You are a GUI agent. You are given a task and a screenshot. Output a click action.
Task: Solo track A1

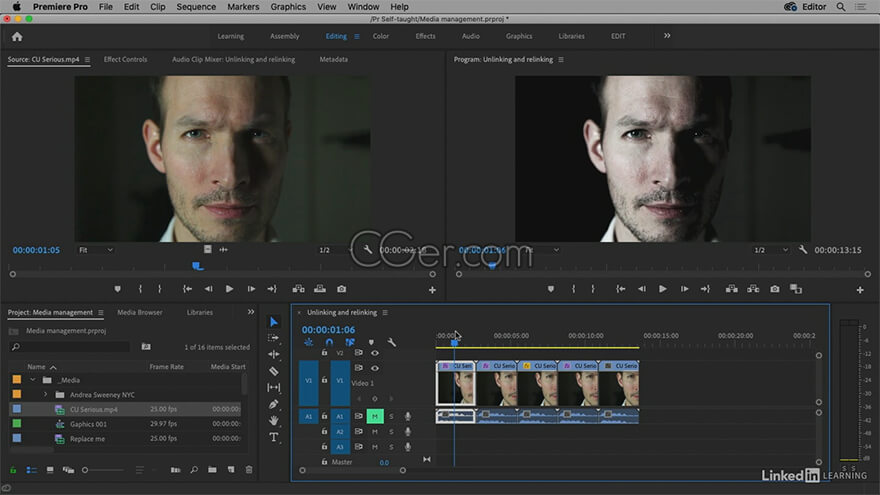[391, 416]
